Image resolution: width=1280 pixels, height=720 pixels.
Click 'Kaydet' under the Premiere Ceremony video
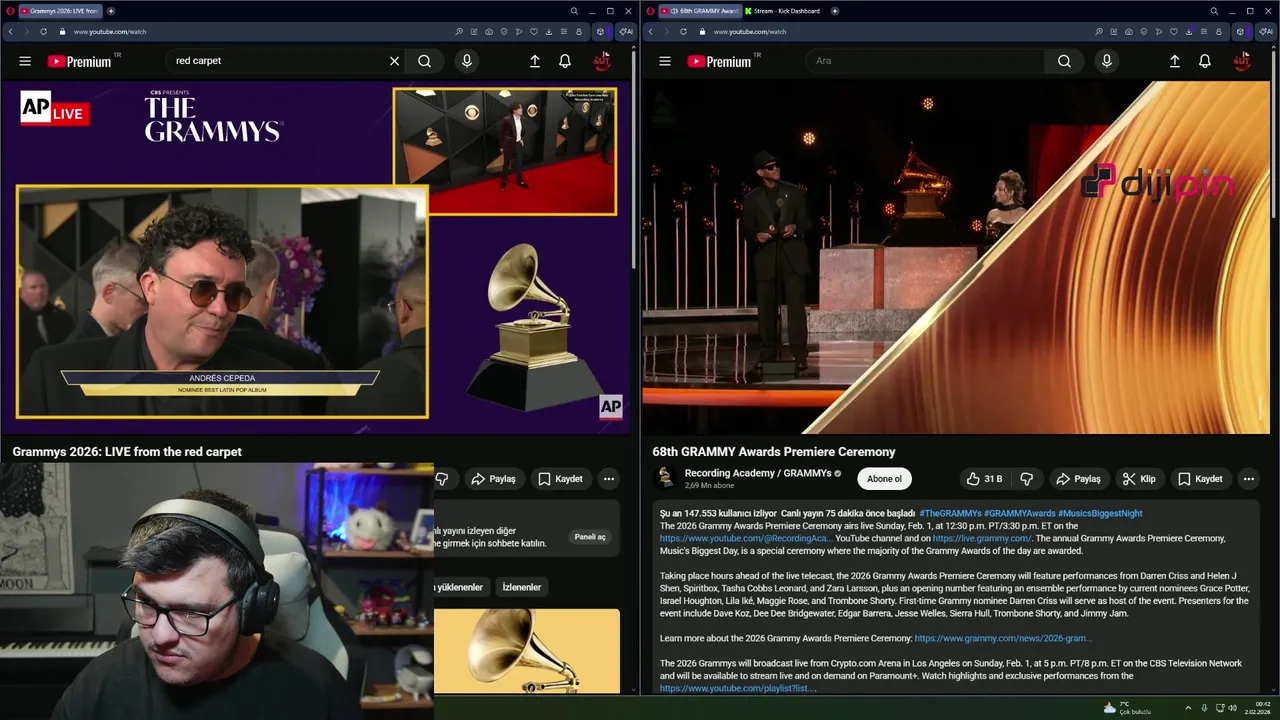pyautogui.click(x=1200, y=479)
